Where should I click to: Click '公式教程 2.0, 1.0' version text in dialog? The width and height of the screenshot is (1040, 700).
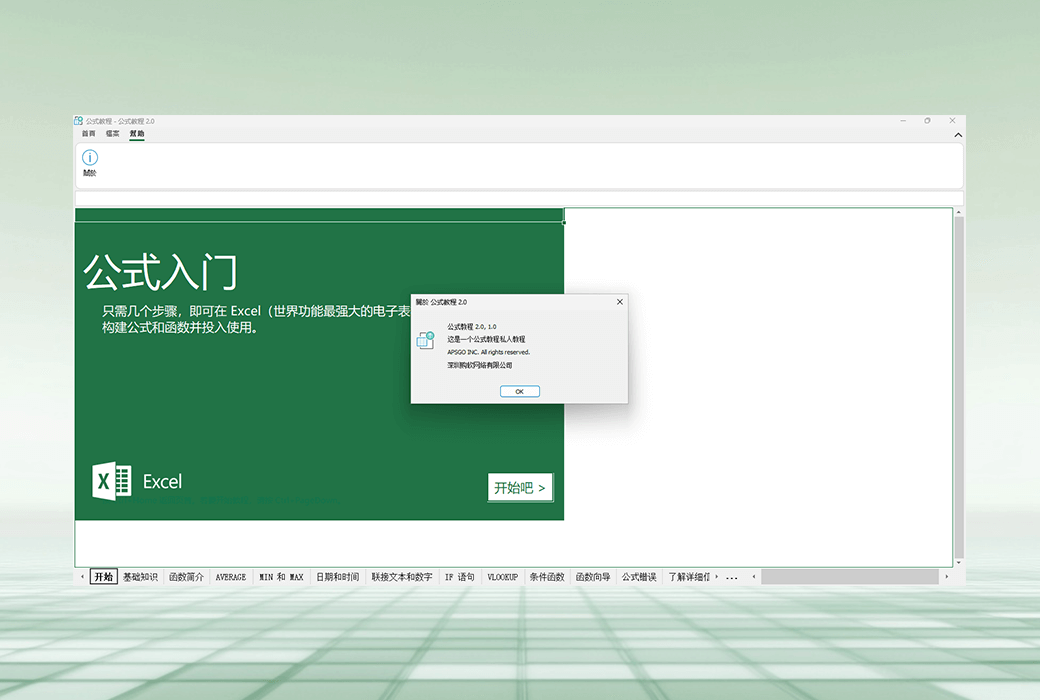click(x=472, y=326)
